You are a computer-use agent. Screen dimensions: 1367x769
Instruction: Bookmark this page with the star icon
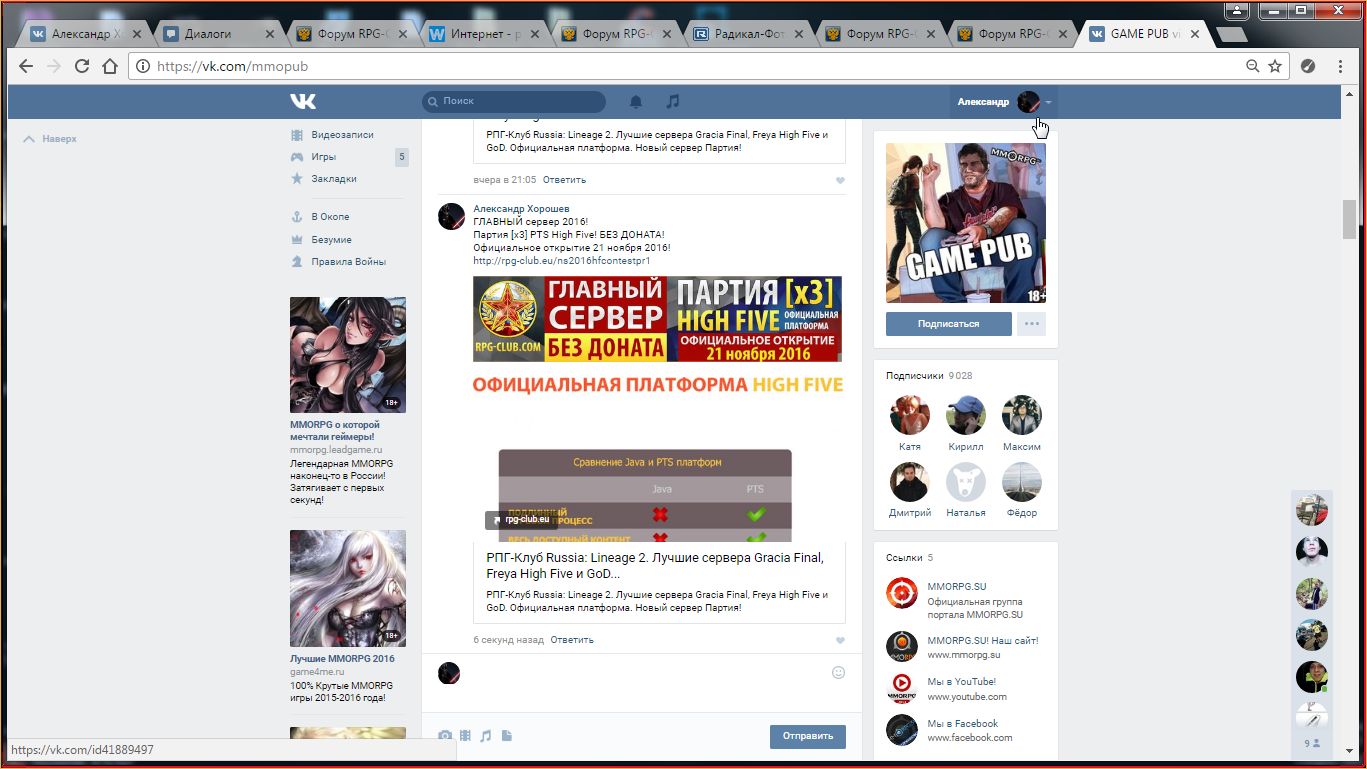point(1275,66)
